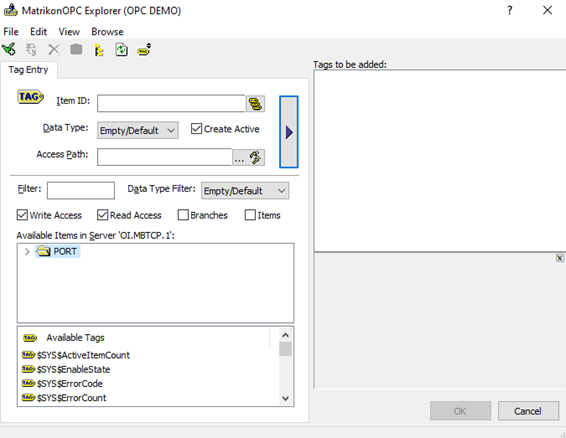Select the $SYS$ActiveItemCount tag
The image size is (566, 438).
point(83,355)
